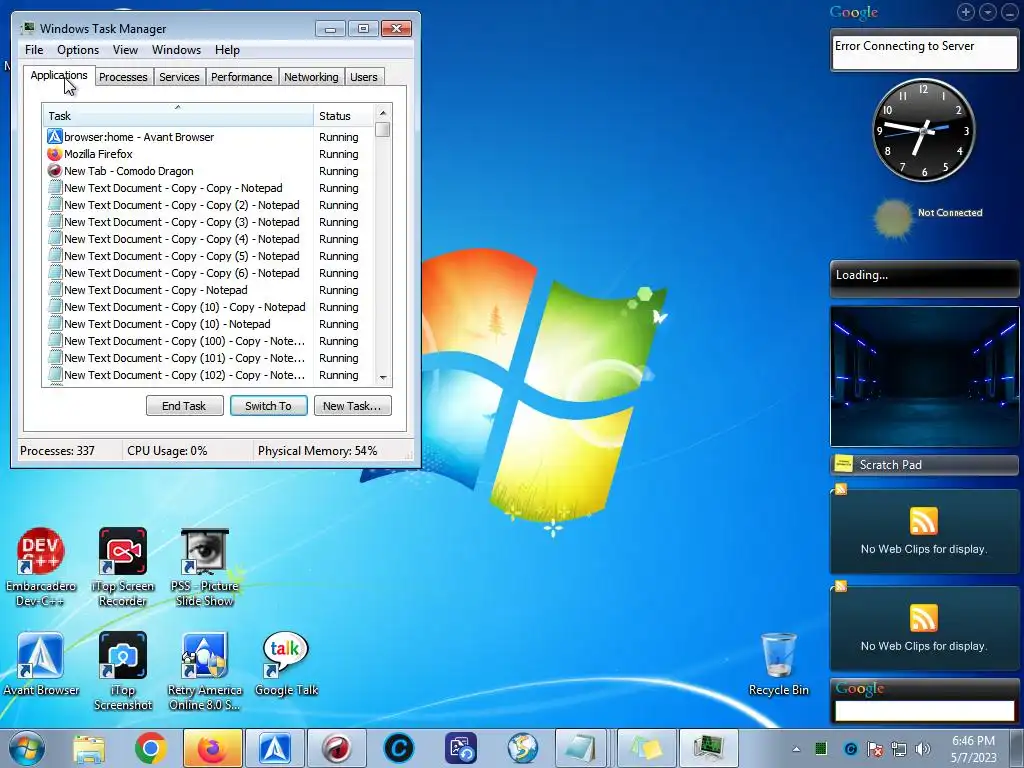Click the blue C icon in system tray
This screenshot has width=1024, height=768.
pos(850,749)
